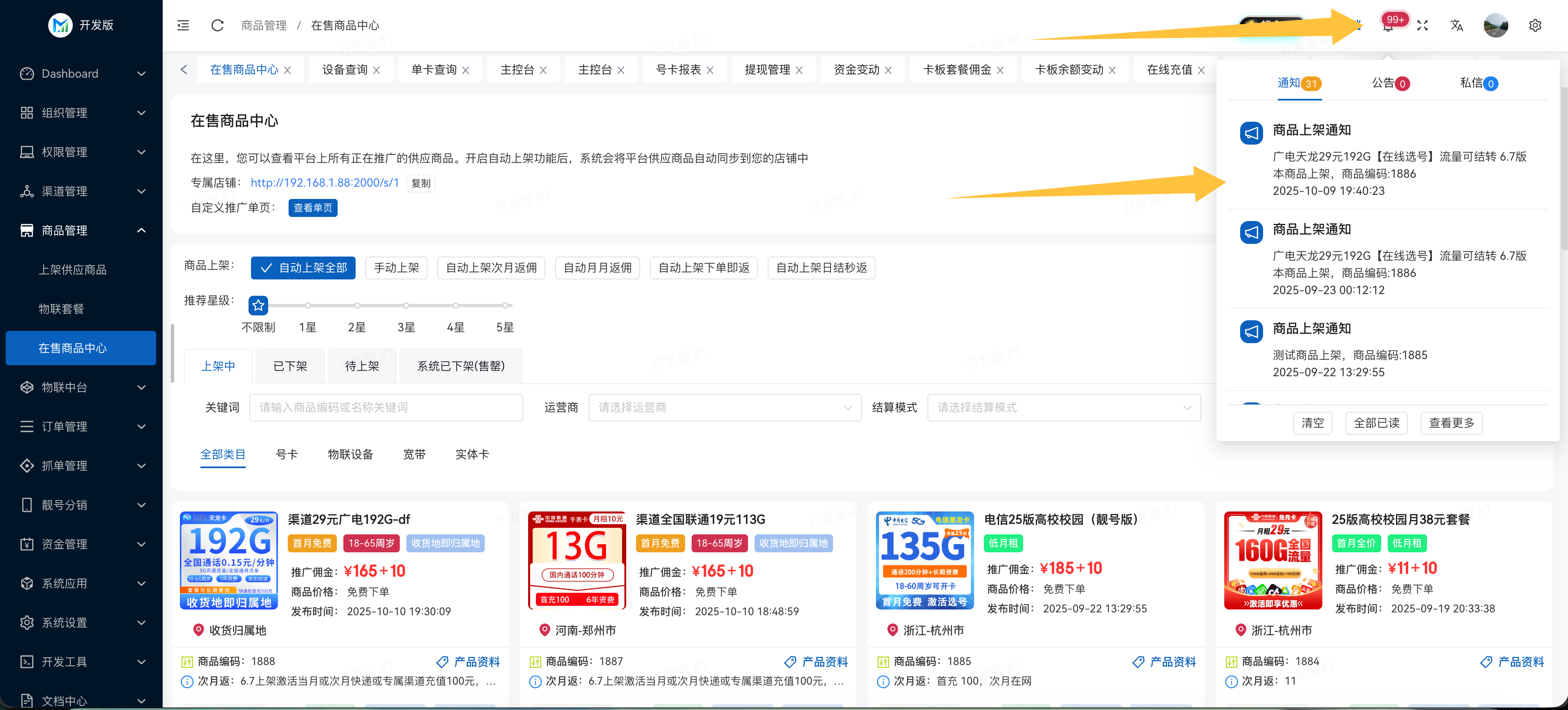1568x710 pixels.
Task: Click the refresh page icon in header
Action: tap(217, 25)
